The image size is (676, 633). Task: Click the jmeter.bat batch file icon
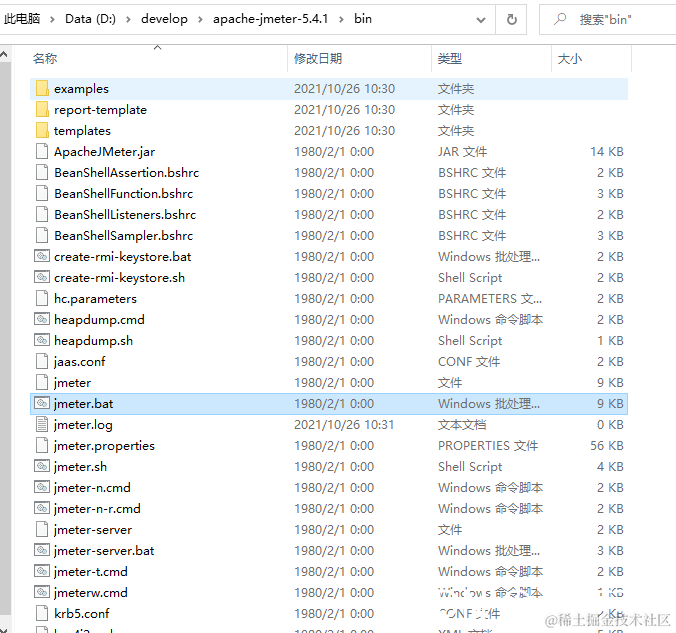42,404
